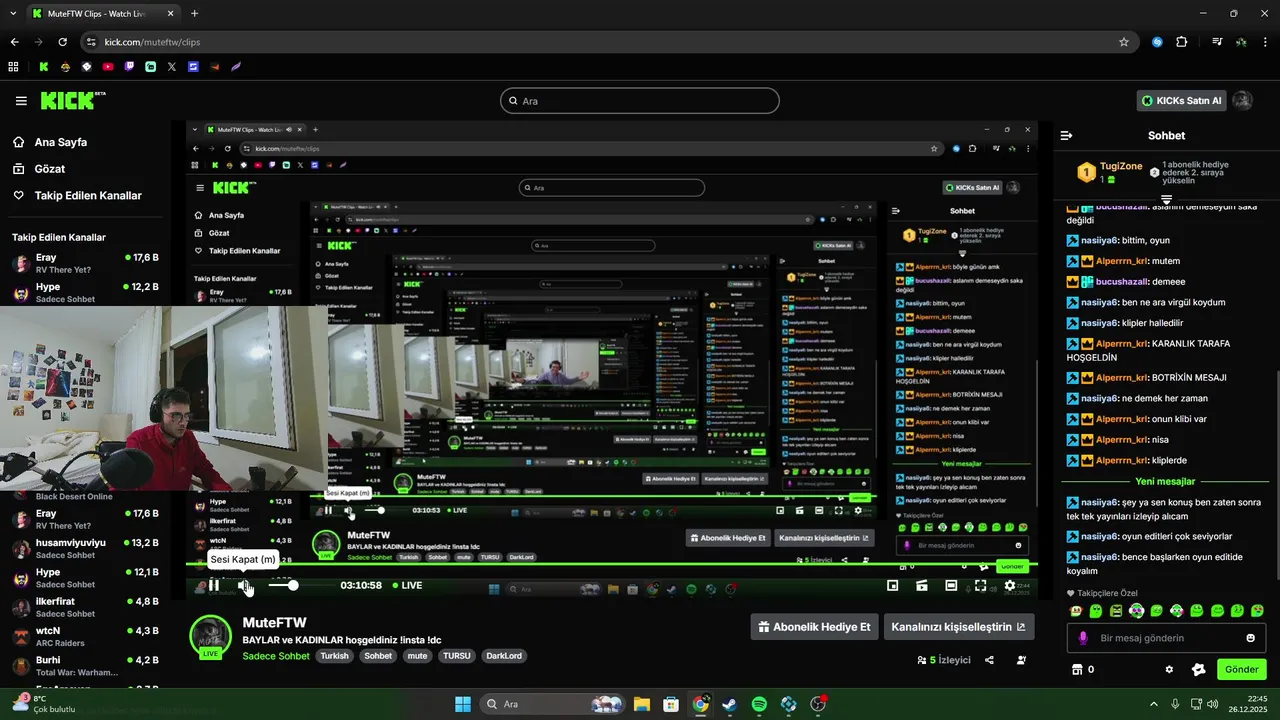Screen dimensions: 1280x720
Task: Open the tab search dropdown chevron
Action: pos(11,14)
